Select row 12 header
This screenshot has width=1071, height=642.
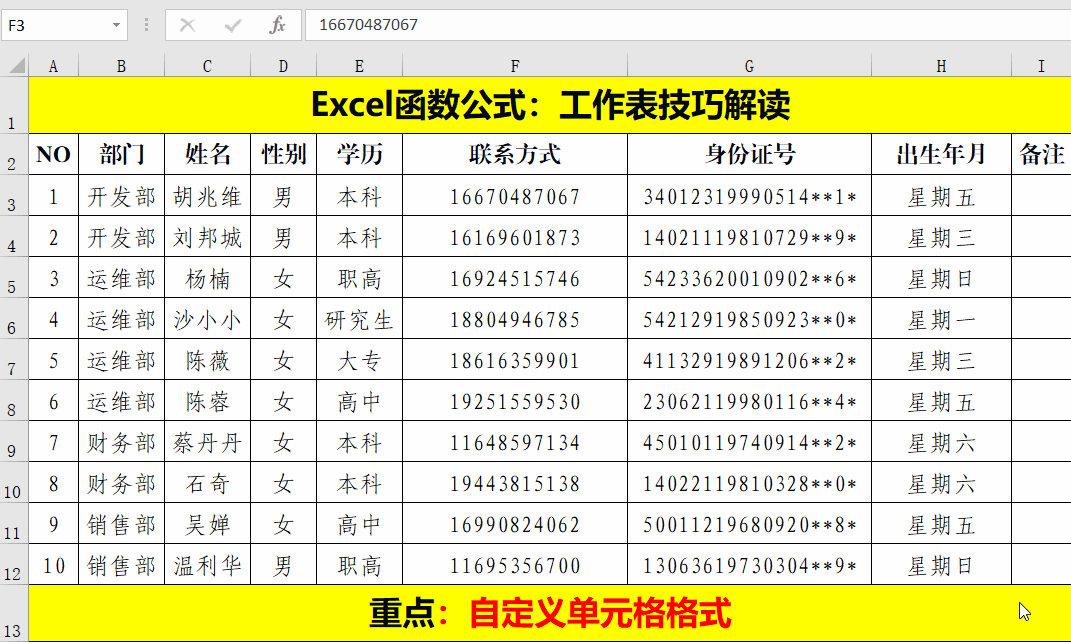coord(14,564)
